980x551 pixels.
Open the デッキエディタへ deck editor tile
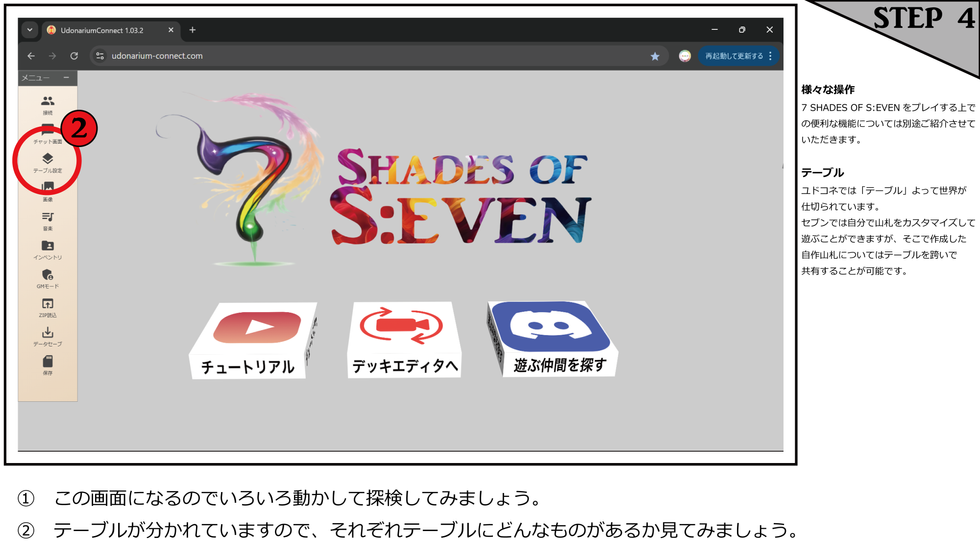[404, 339]
